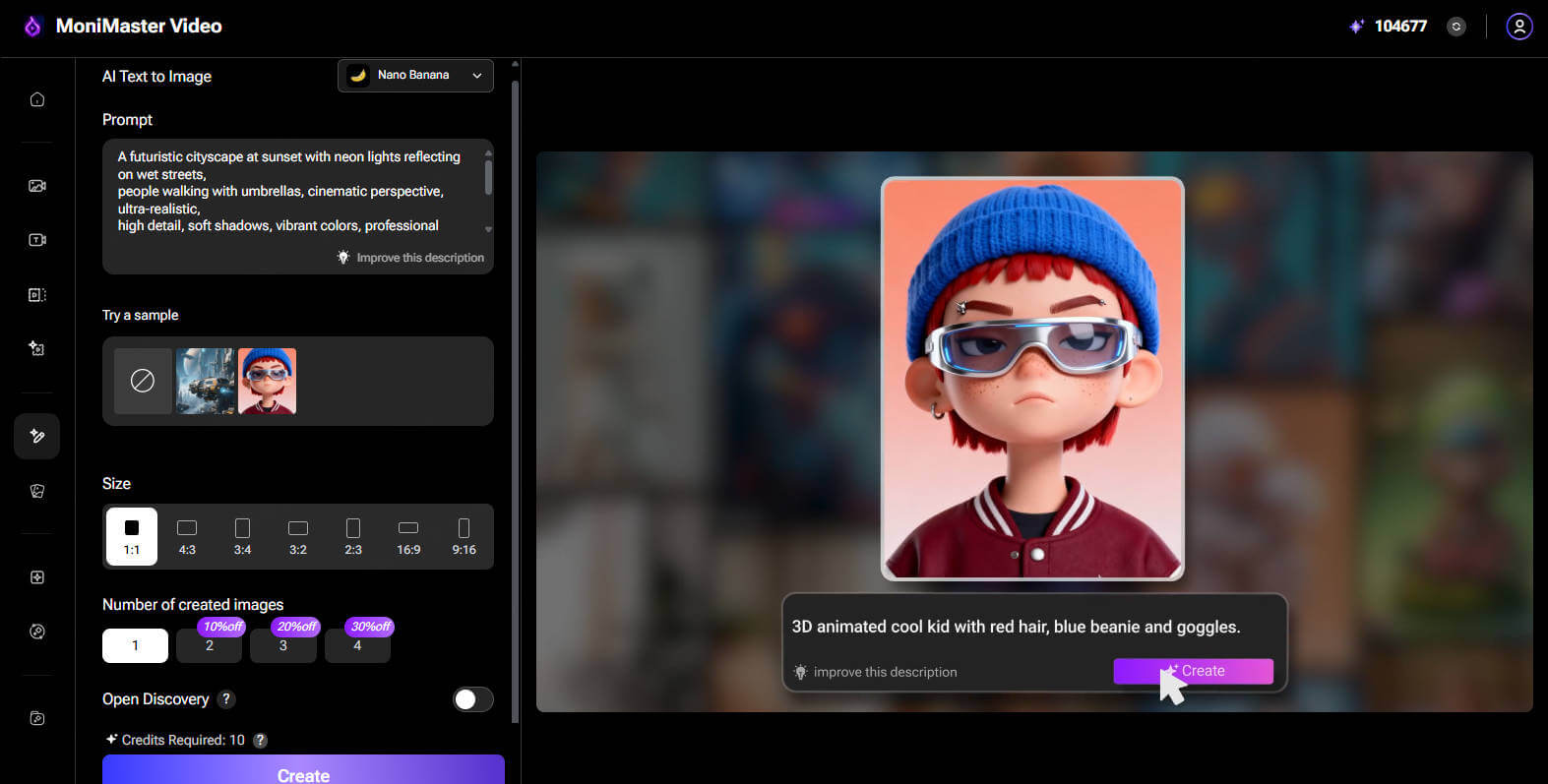This screenshot has width=1548, height=784.
Task: Click the credits sparkle icon beside 104677
Action: 1356,27
